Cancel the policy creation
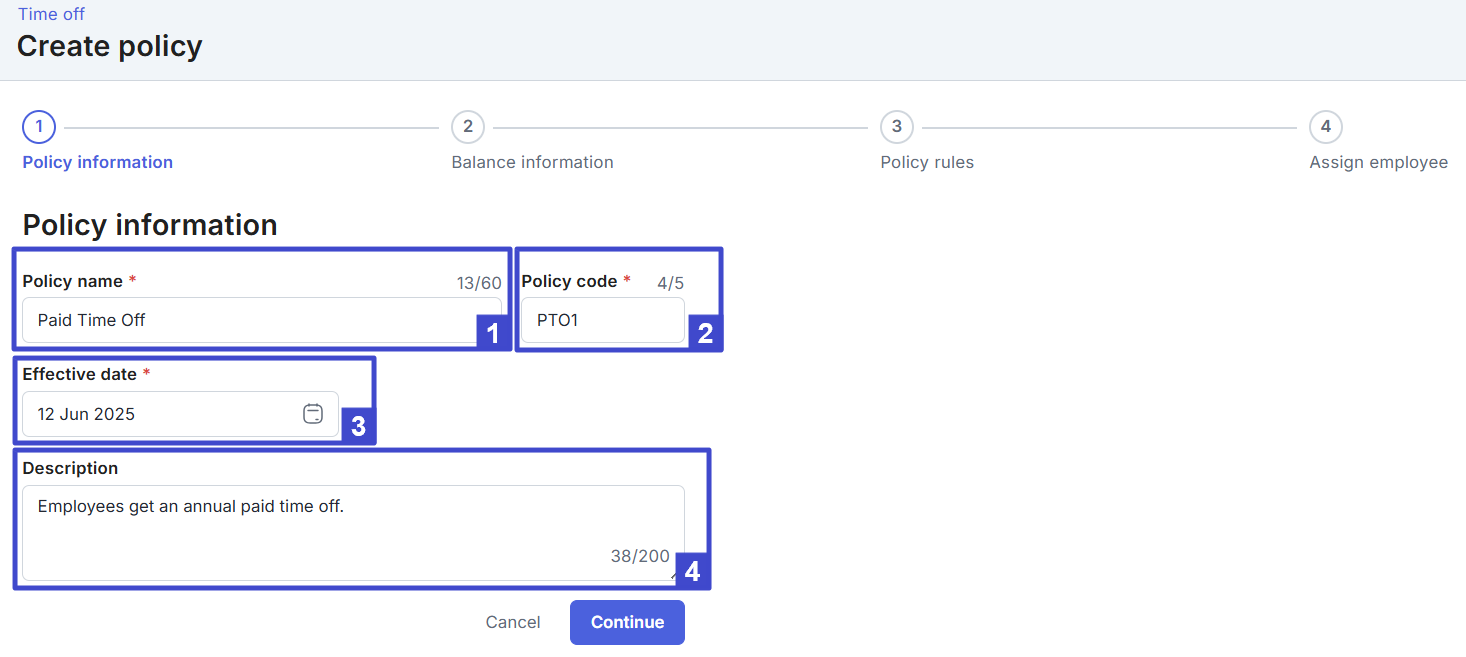1466x657 pixels. coord(513,622)
